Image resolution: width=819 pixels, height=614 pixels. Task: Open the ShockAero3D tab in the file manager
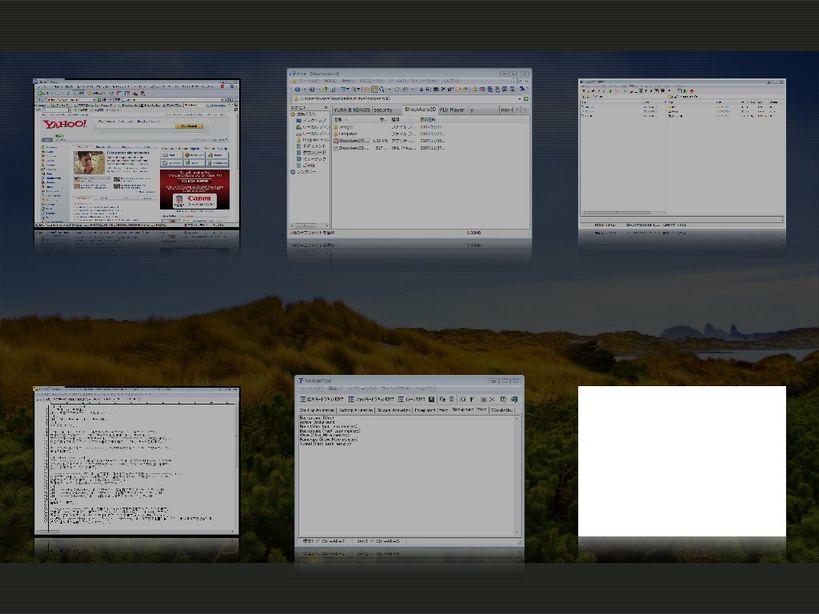click(x=419, y=110)
